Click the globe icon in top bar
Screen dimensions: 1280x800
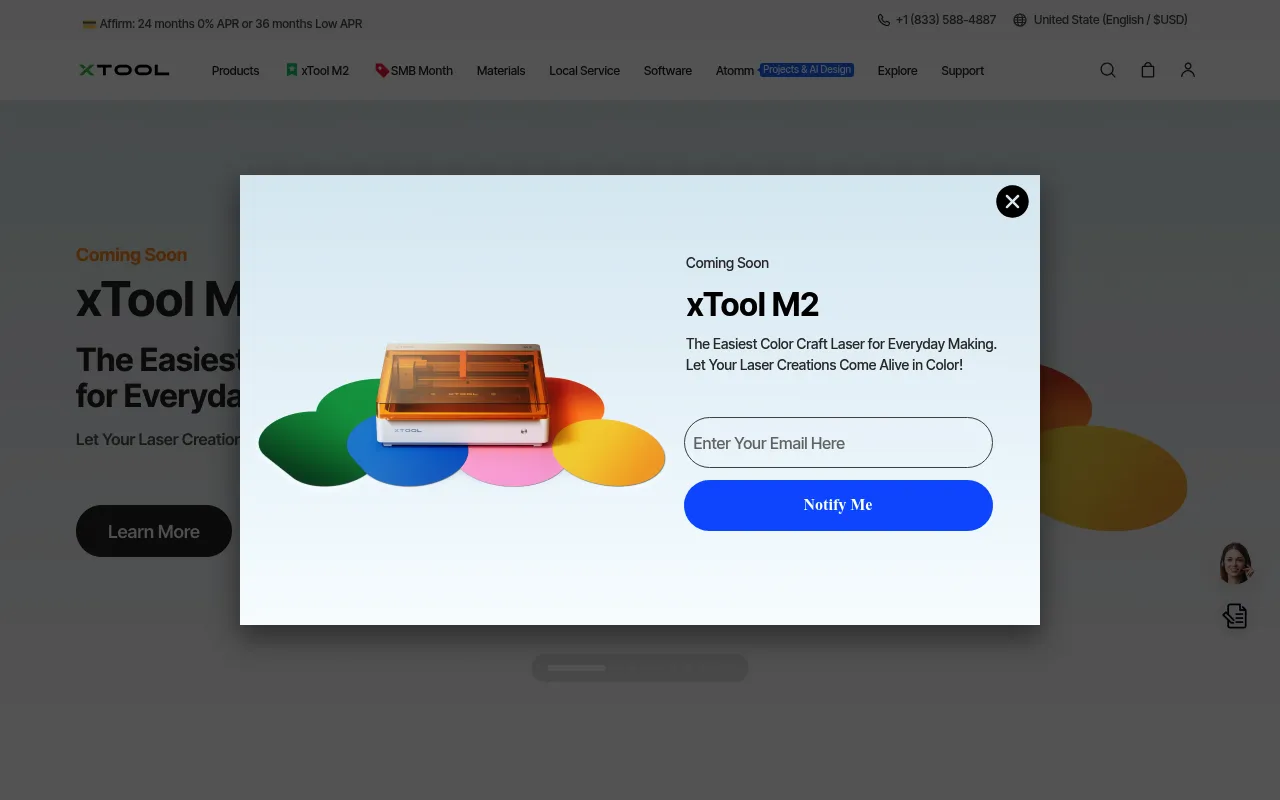click(1020, 20)
